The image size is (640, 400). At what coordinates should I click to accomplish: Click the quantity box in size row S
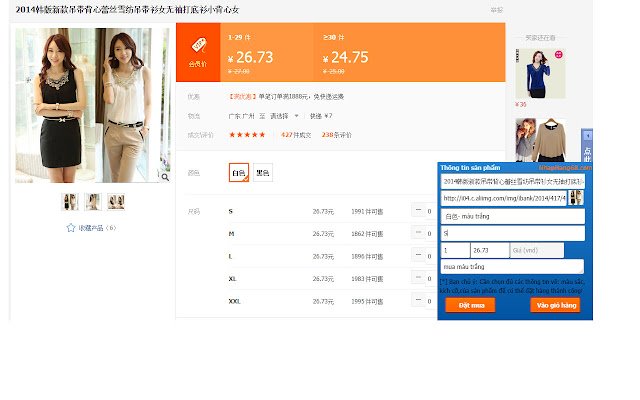(x=431, y=211)
